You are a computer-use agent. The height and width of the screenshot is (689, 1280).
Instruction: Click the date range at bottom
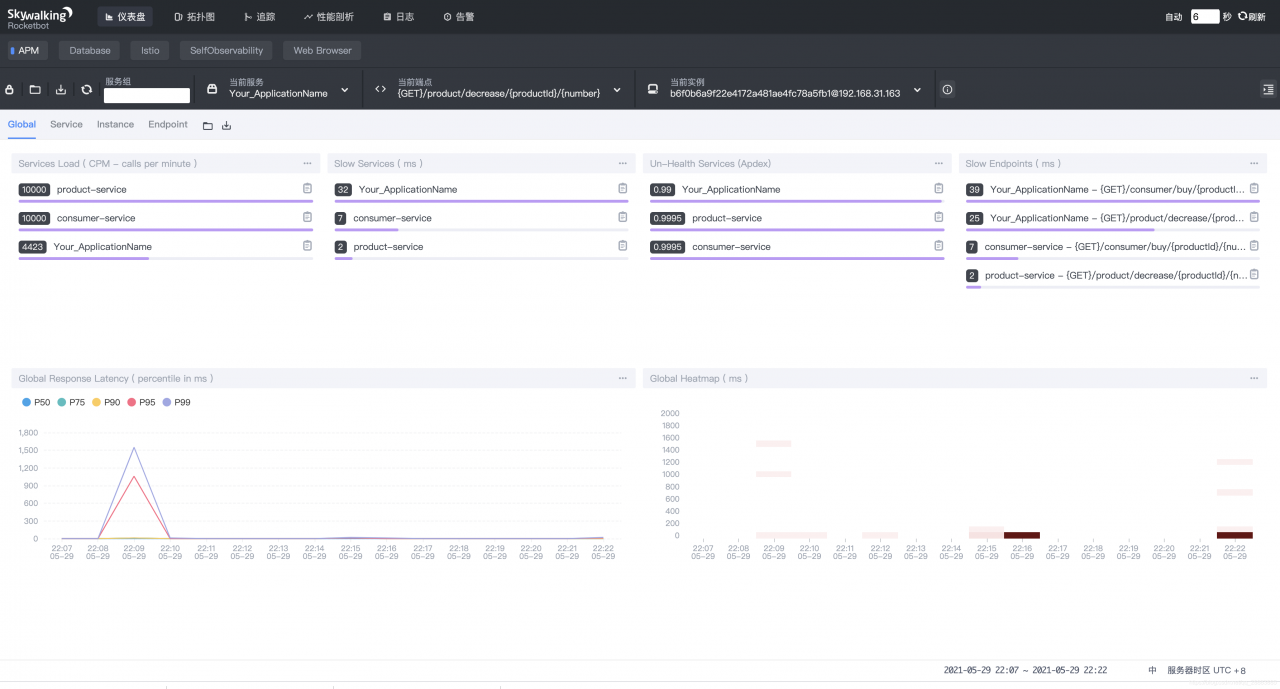1025,670
